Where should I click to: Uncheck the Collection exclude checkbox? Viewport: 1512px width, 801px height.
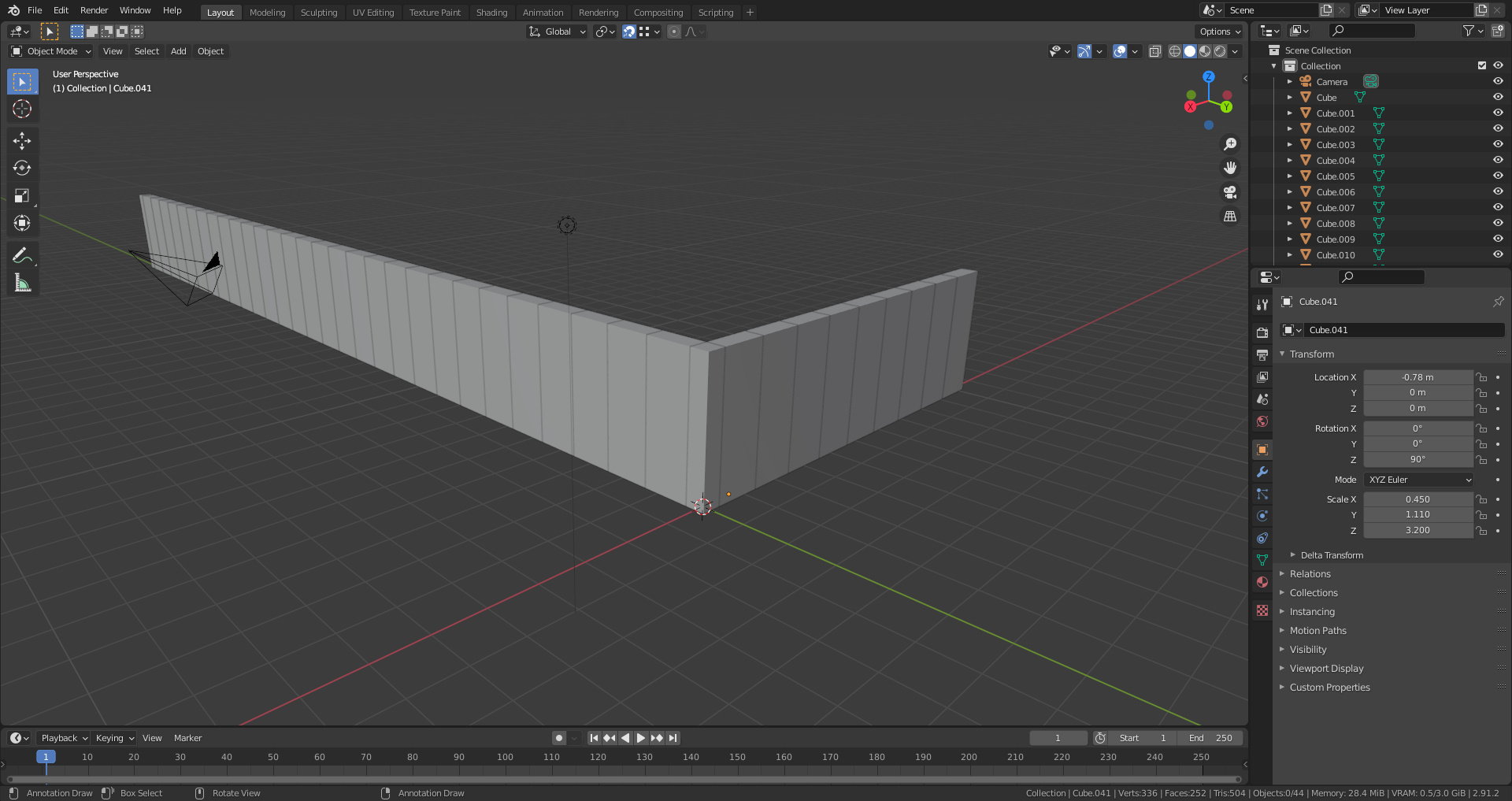(x=1482, y=65)
